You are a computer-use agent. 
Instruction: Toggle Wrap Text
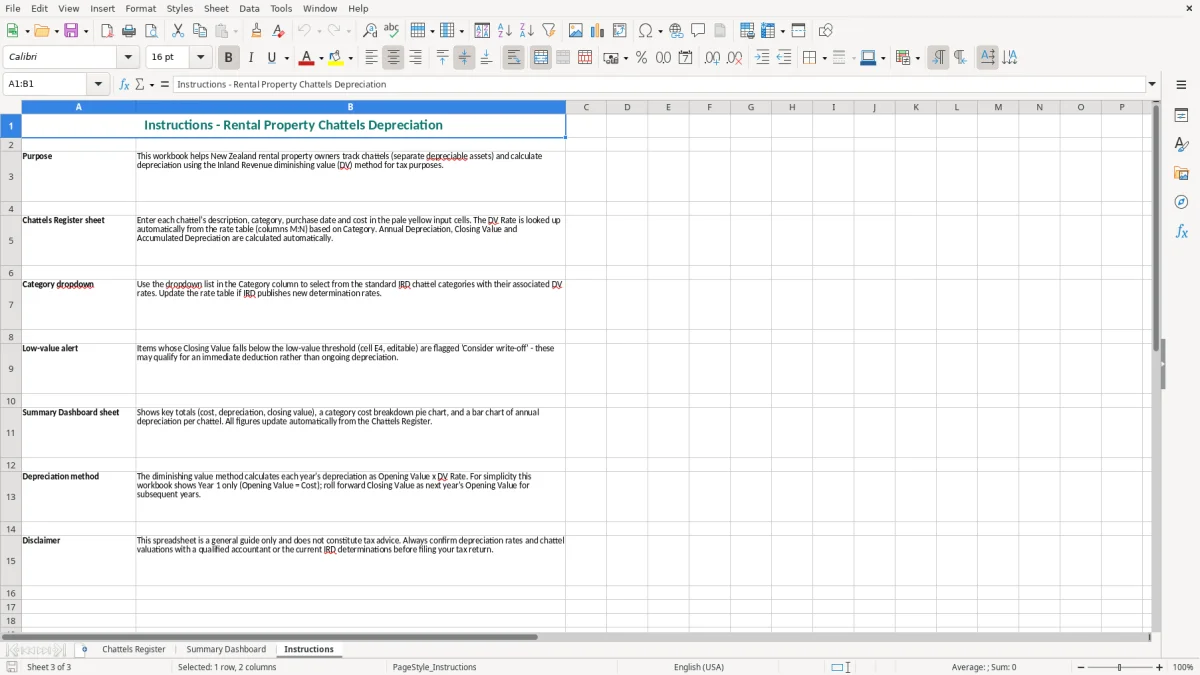point(513,58)
